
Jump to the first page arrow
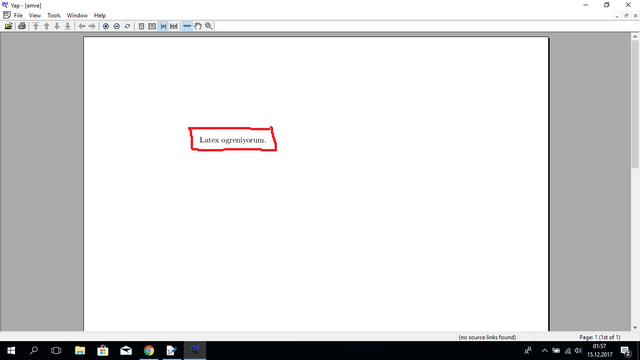(36, 26)
